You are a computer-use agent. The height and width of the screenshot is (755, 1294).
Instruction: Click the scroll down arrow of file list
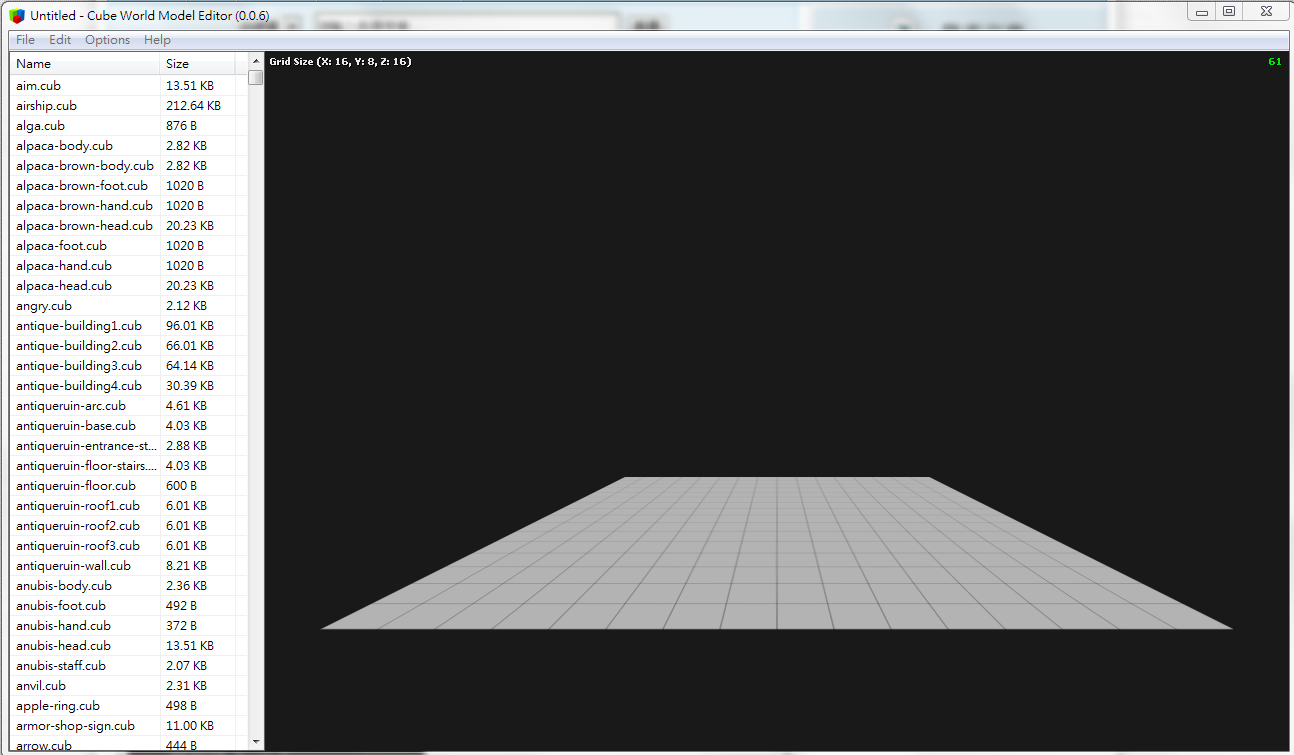pyautogui.click(x=256, y=741)
